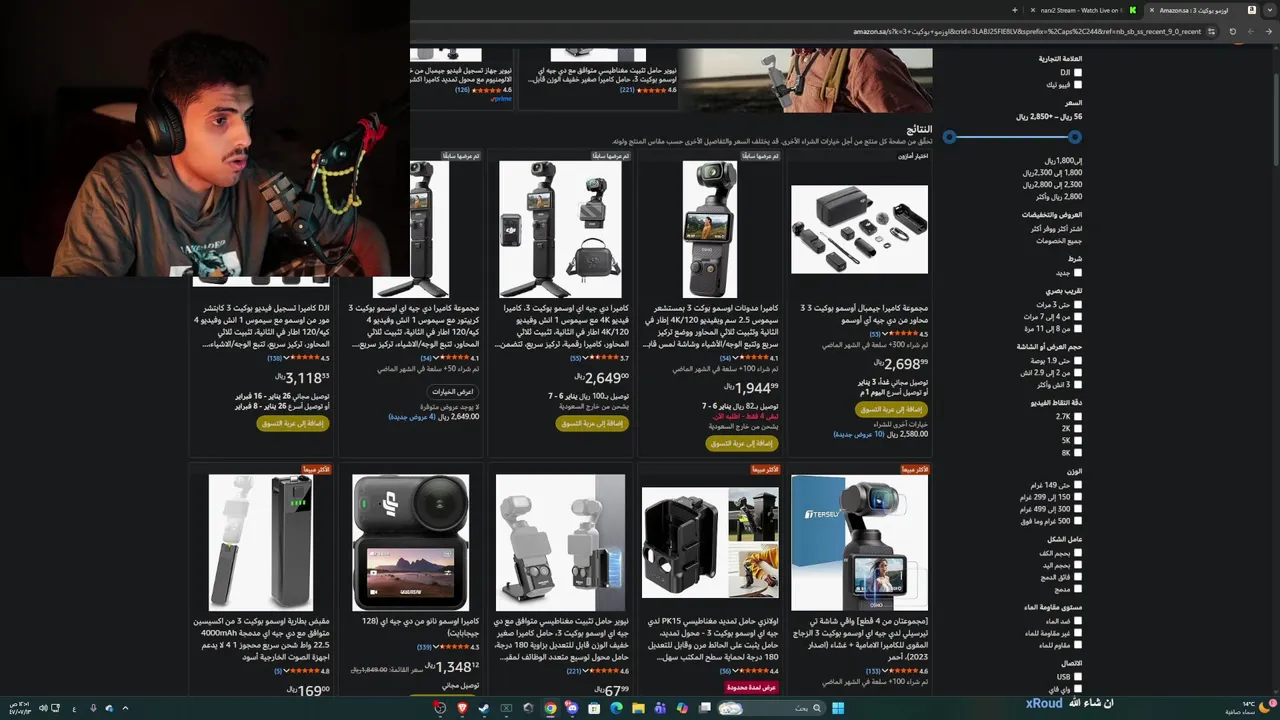The height and width of the screenshot is (720, 1280).
Task: Click the star rating of the 1,348 riyal Osmo Nano
Action: [x=453, y=647]
